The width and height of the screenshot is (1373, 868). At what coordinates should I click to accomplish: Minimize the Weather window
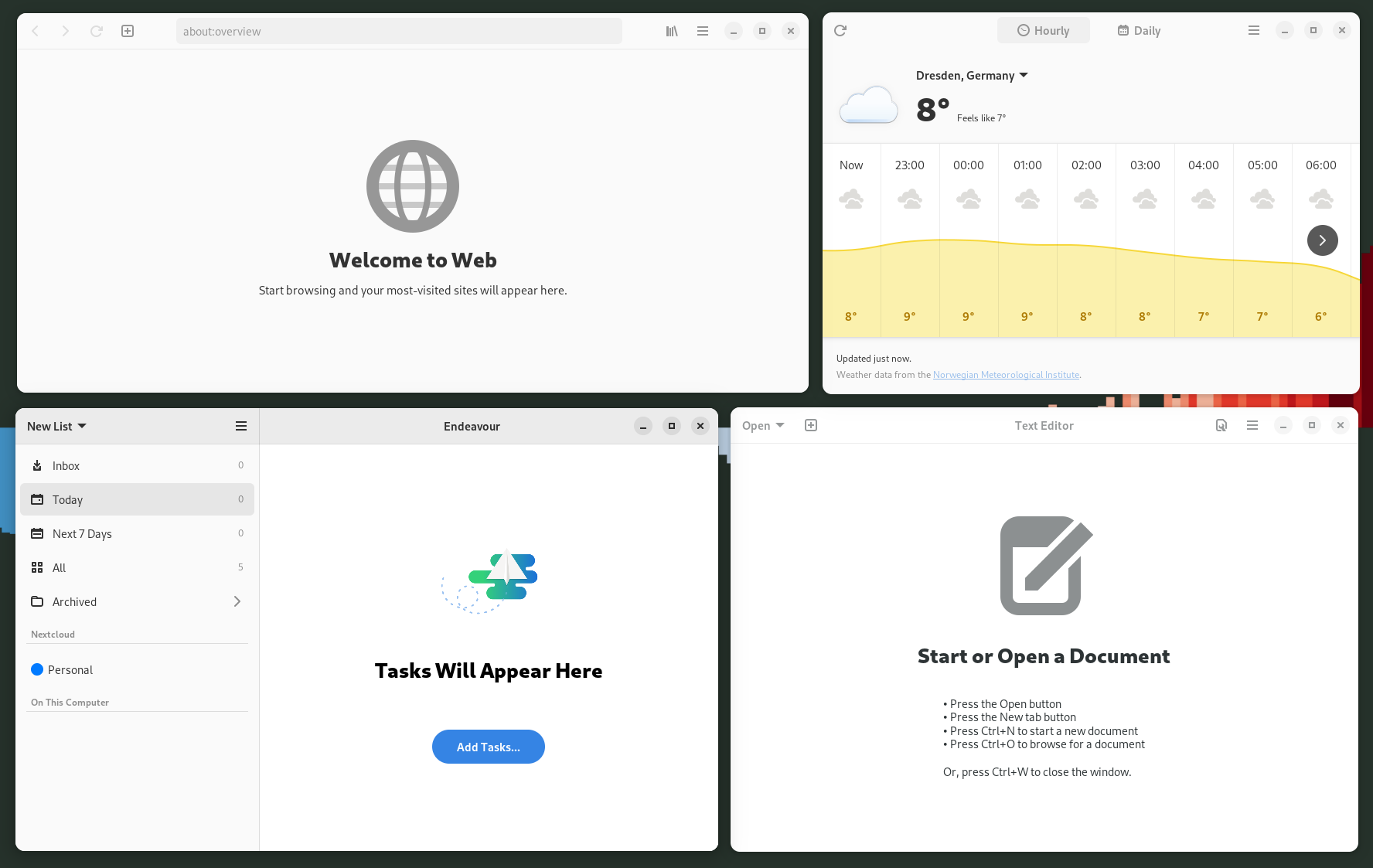1285,30
